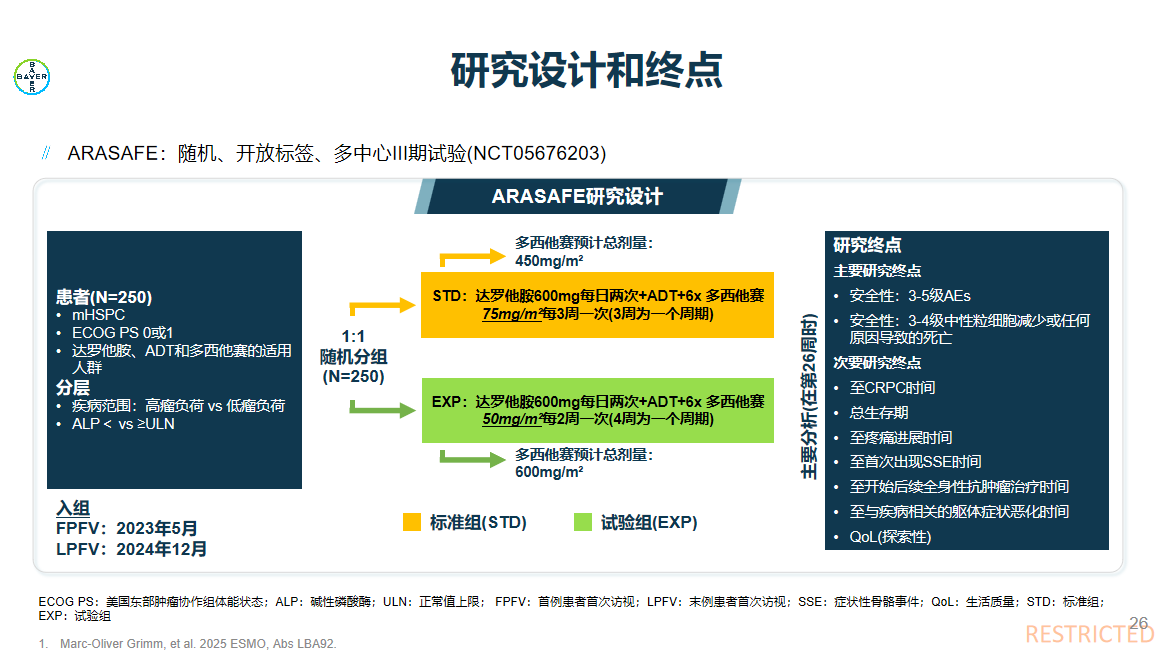Click the abbreviations footnote starting ECOG PS

click(x=571, y=609)
